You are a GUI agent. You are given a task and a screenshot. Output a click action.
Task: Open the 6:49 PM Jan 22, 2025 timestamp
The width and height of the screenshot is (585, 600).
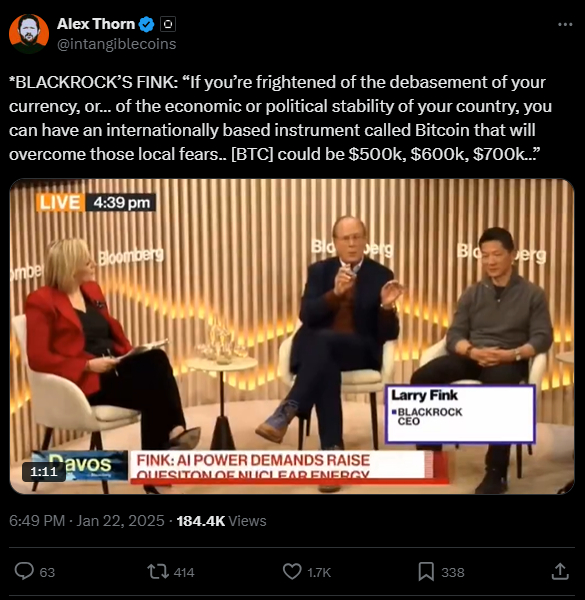pyautogui.click(x=87, y=521)
